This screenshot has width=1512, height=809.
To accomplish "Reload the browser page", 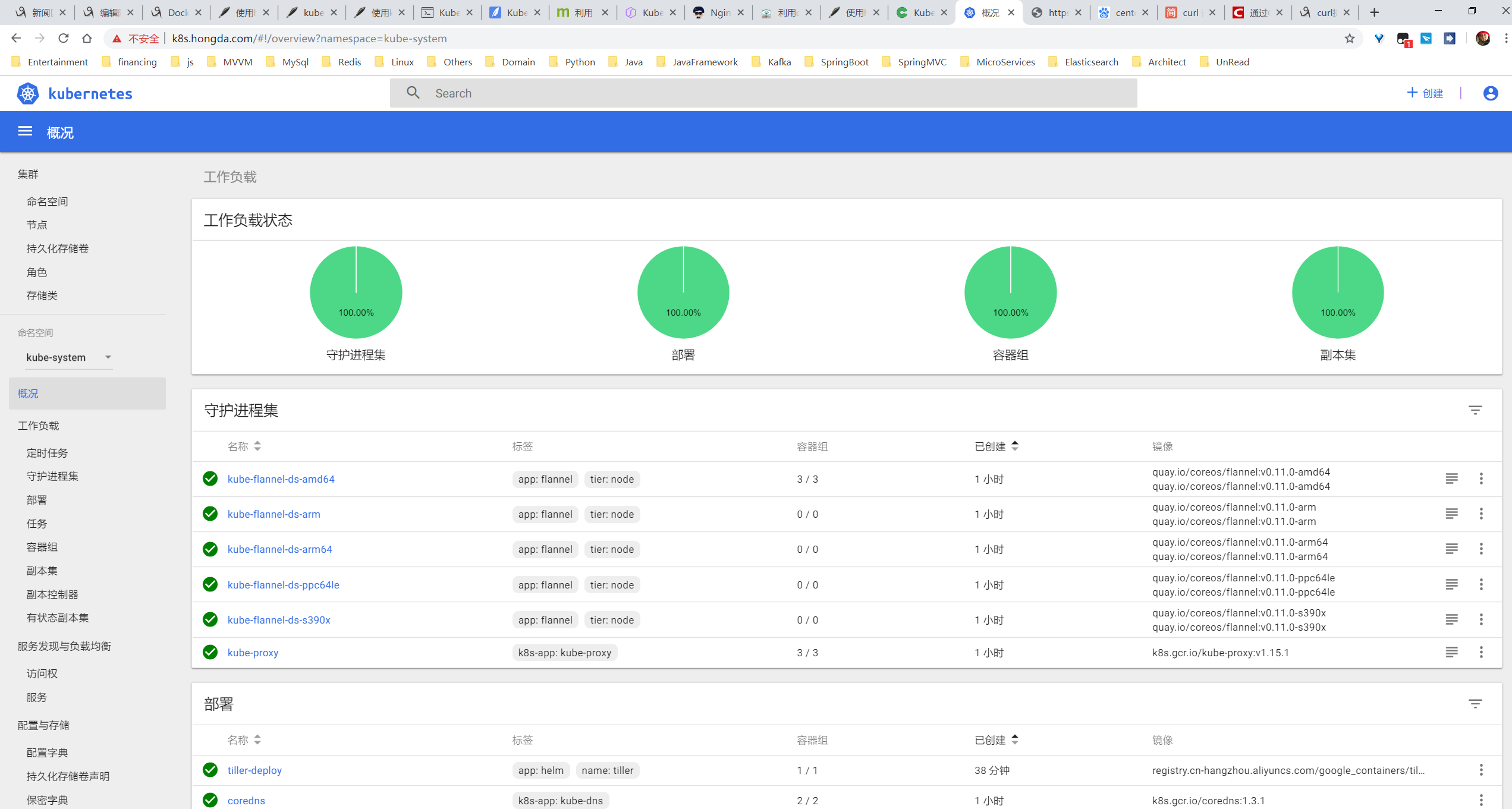I will pyautogui.click(x=63, y=39).
